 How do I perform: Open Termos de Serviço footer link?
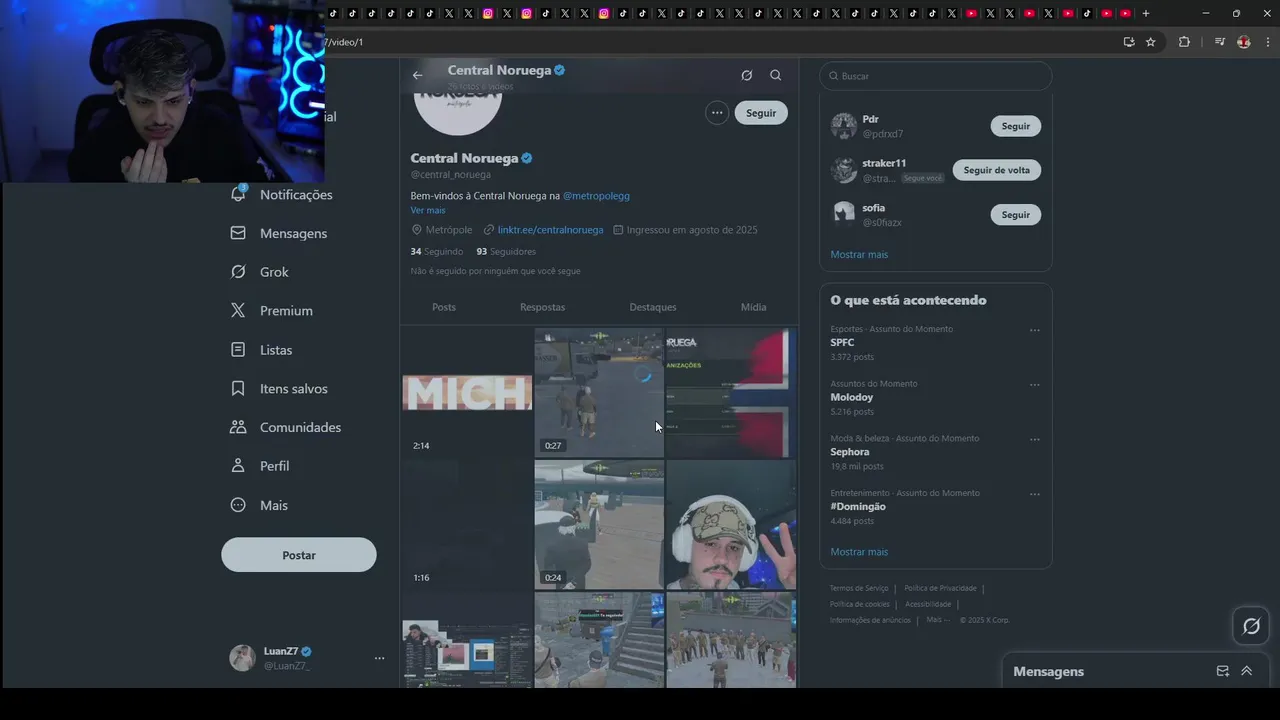pyautogui.click(x=859, y=588)
